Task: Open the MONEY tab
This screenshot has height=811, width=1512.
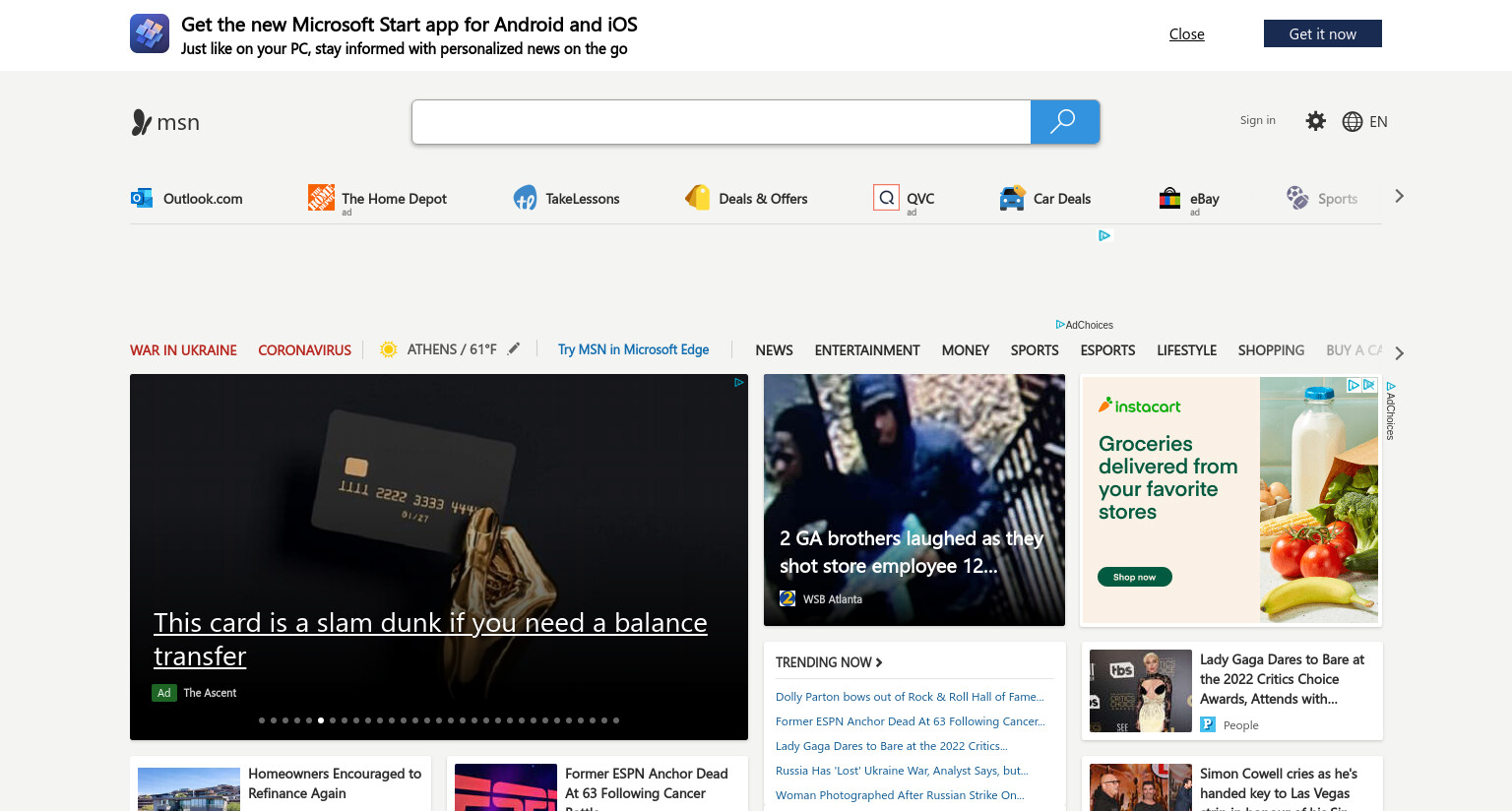Action: (965, 350)
